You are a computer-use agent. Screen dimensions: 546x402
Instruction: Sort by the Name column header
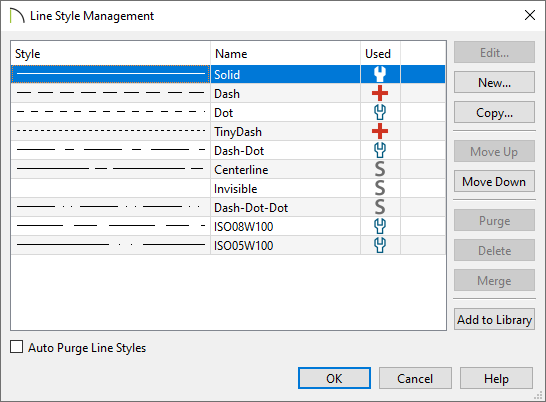[285, 54]
